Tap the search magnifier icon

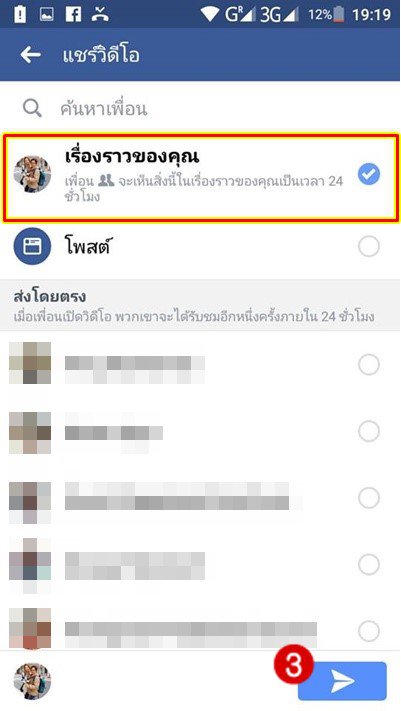(x=32, y=108)
